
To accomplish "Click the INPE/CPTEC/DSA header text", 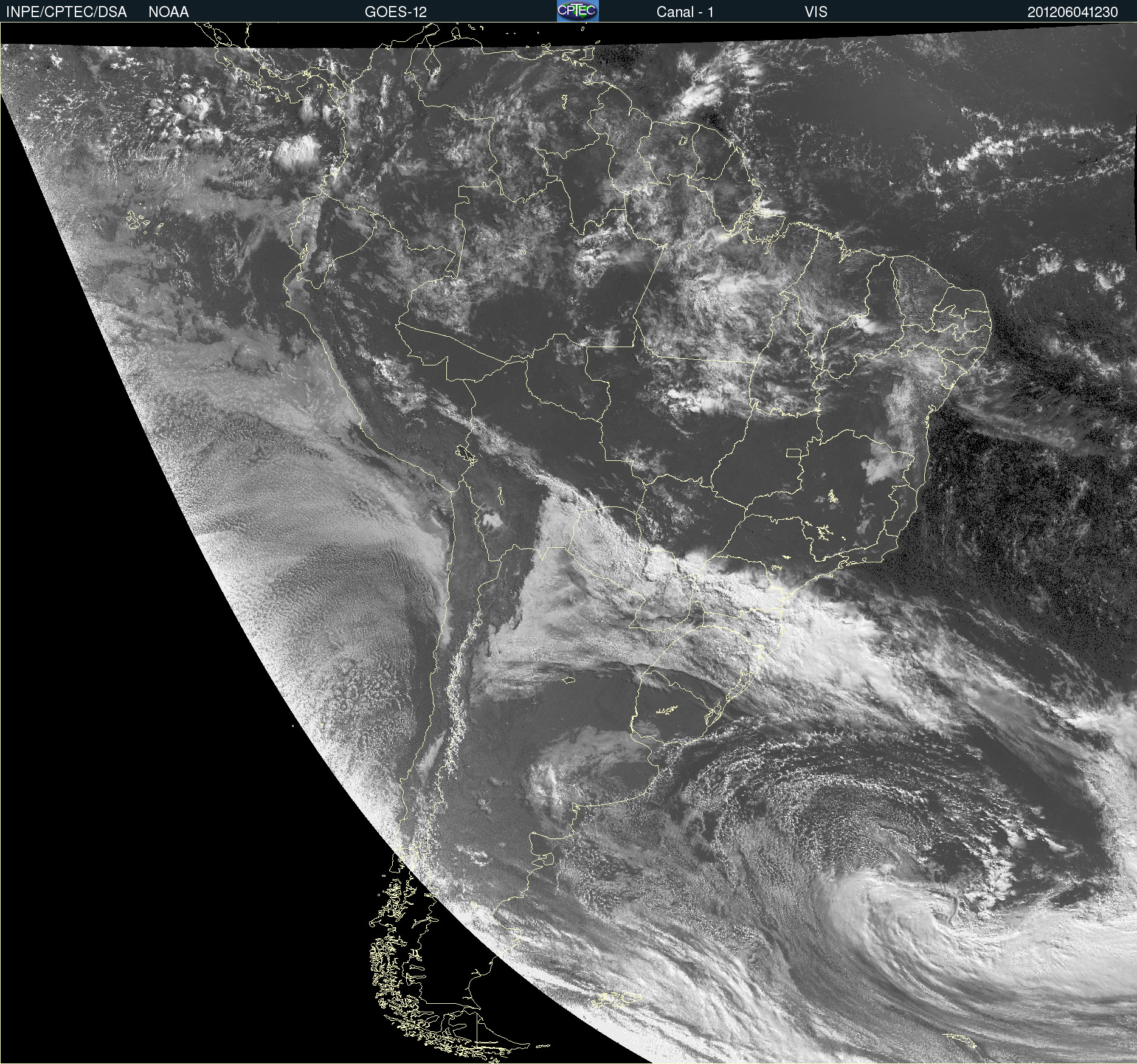I will tap(66, 12).
